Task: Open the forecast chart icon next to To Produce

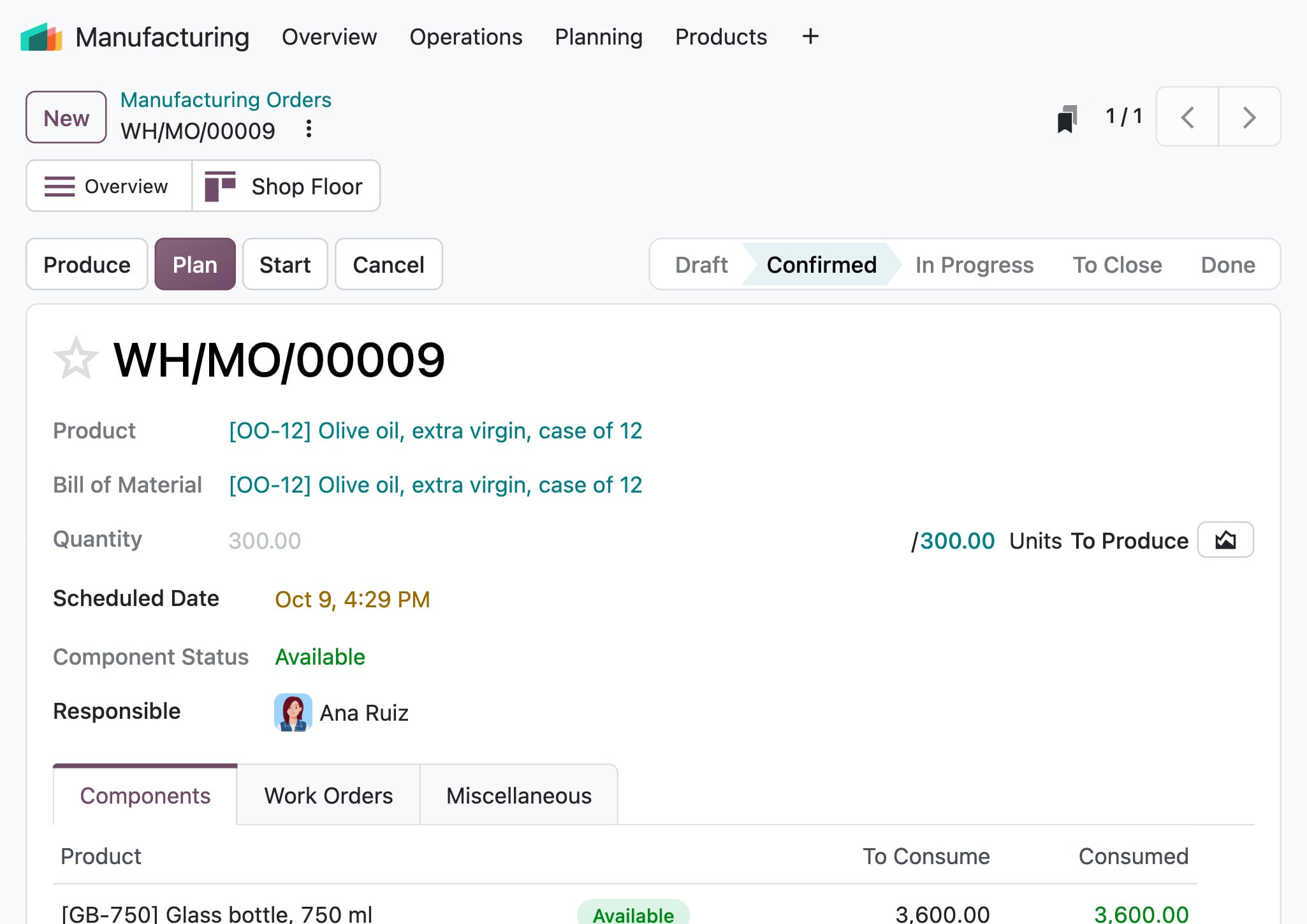Action: [1225, 540]
